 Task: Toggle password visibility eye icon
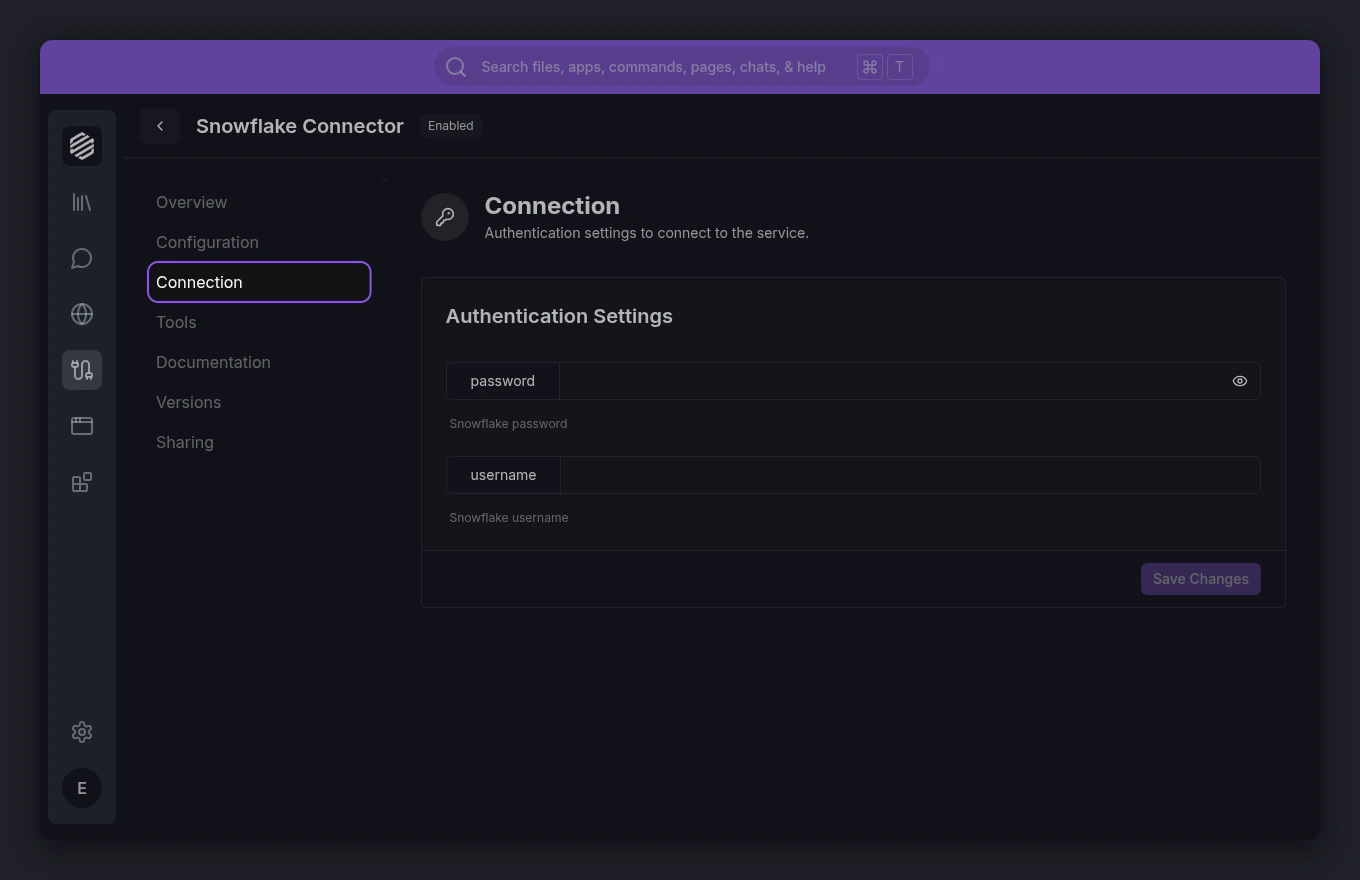click(1240, 381)
